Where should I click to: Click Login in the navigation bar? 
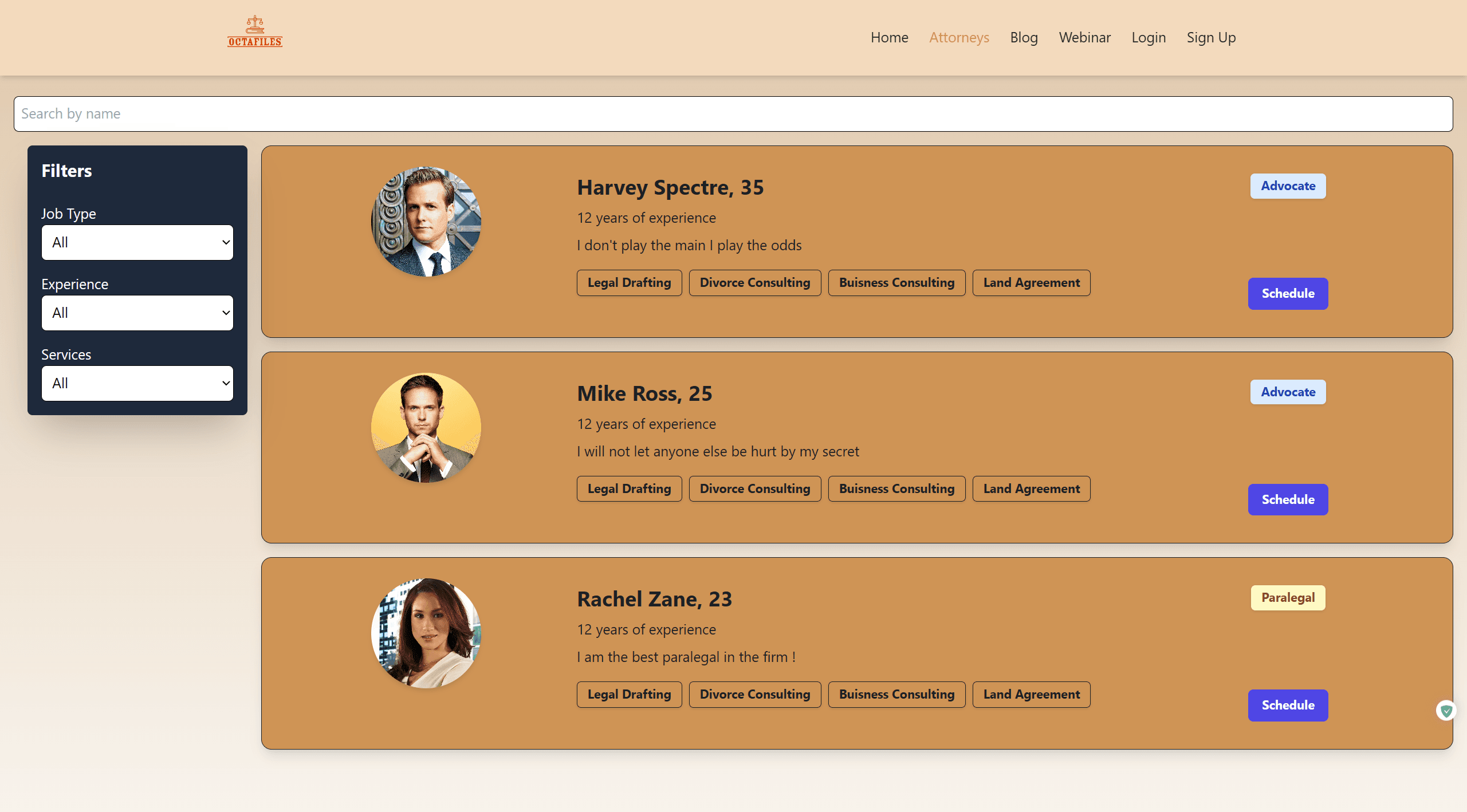1149,37
